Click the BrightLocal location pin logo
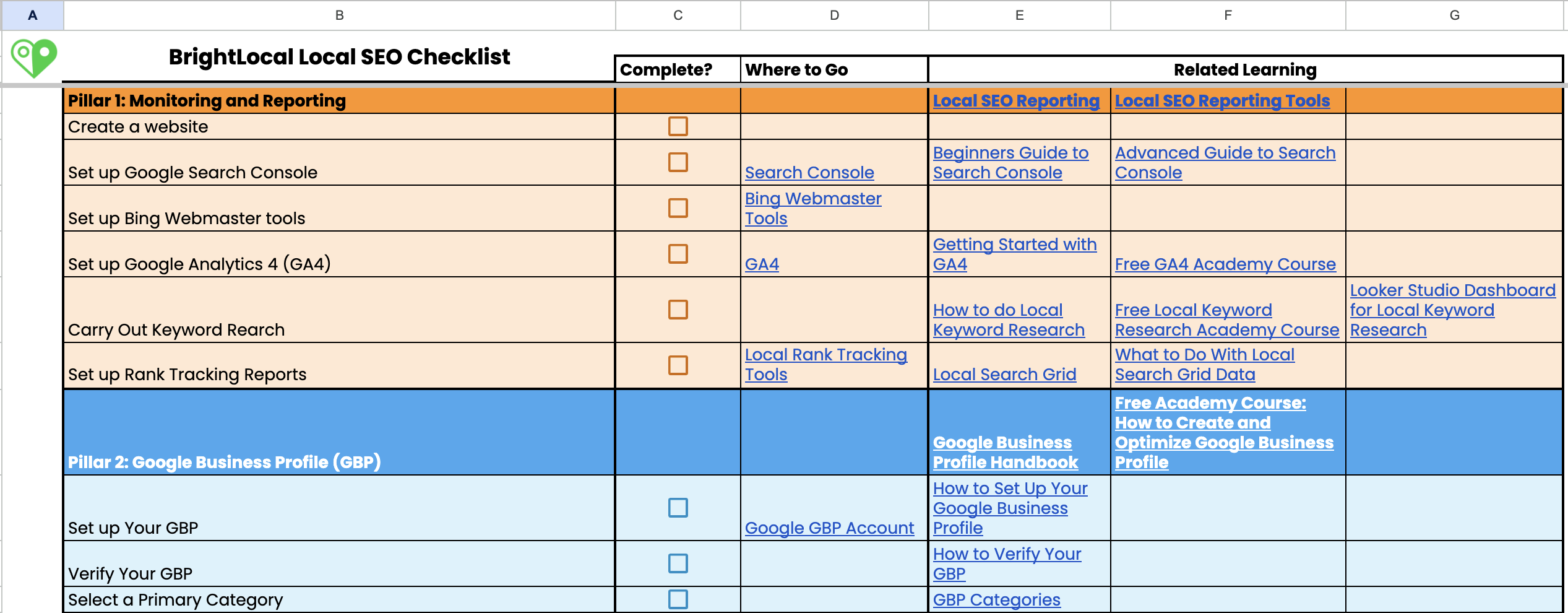This screenshot has height=613, width=1568. [x=33, y=58]
